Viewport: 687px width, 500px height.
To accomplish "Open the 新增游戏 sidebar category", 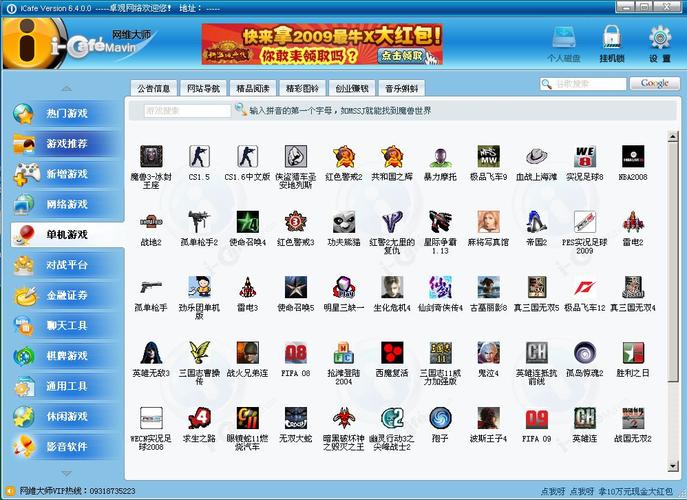I will (x=67, y=174).
